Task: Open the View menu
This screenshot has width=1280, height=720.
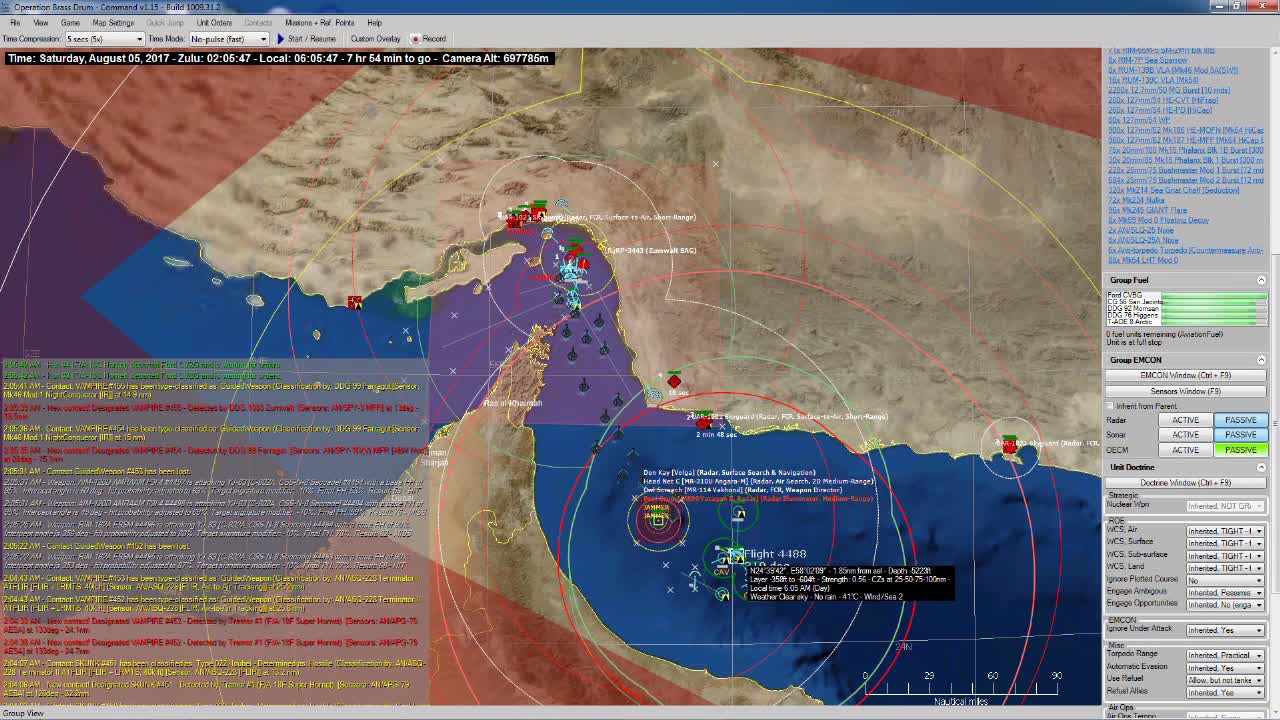Action: pos(41,22)
